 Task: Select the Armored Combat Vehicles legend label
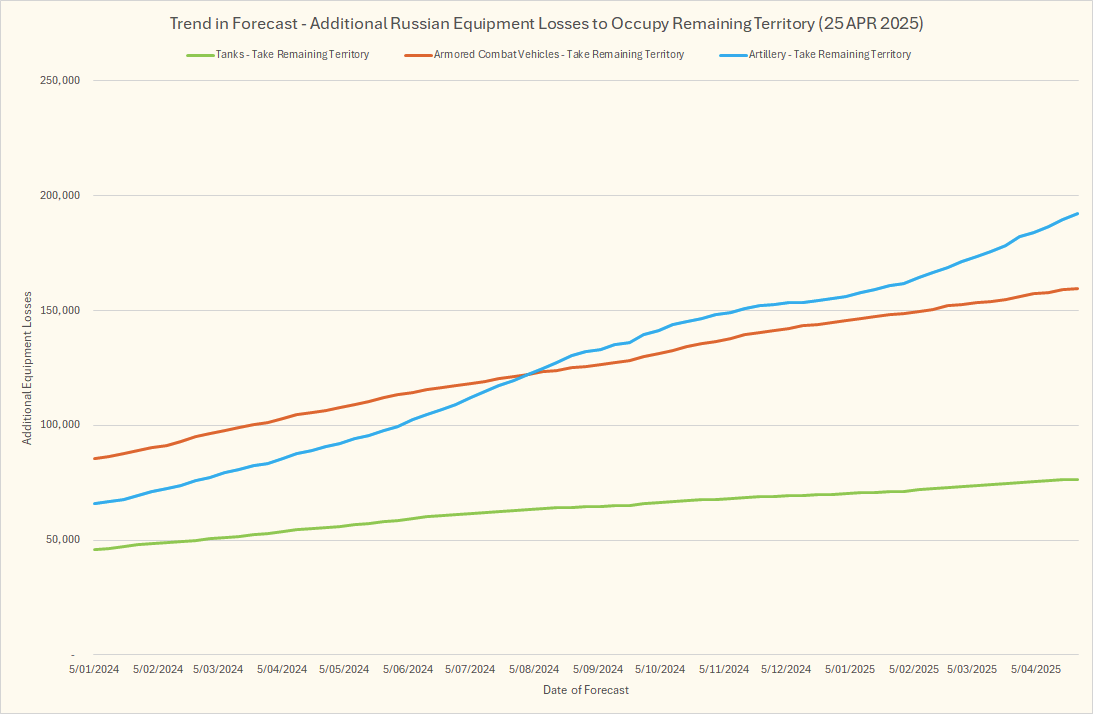point(558,55)
